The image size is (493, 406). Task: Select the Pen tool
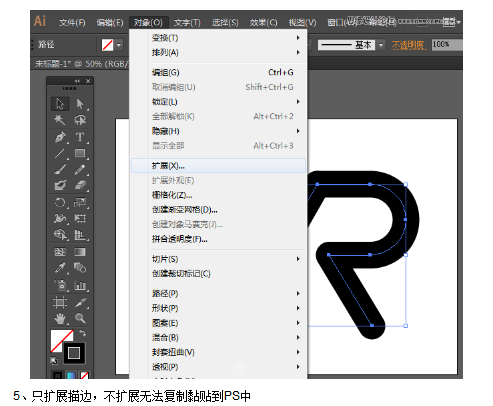pos(60,137)
